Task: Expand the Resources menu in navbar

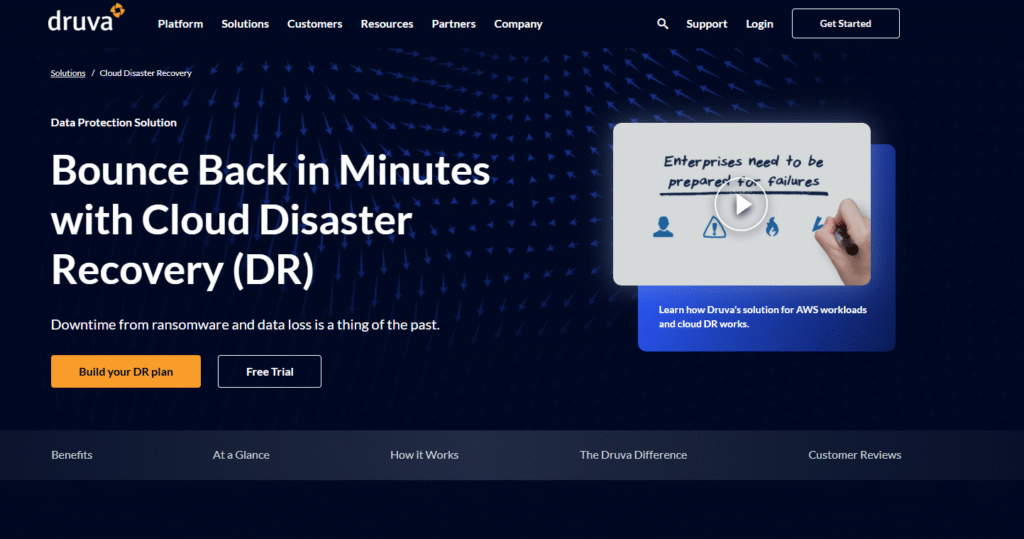Action: coord(387,24)
